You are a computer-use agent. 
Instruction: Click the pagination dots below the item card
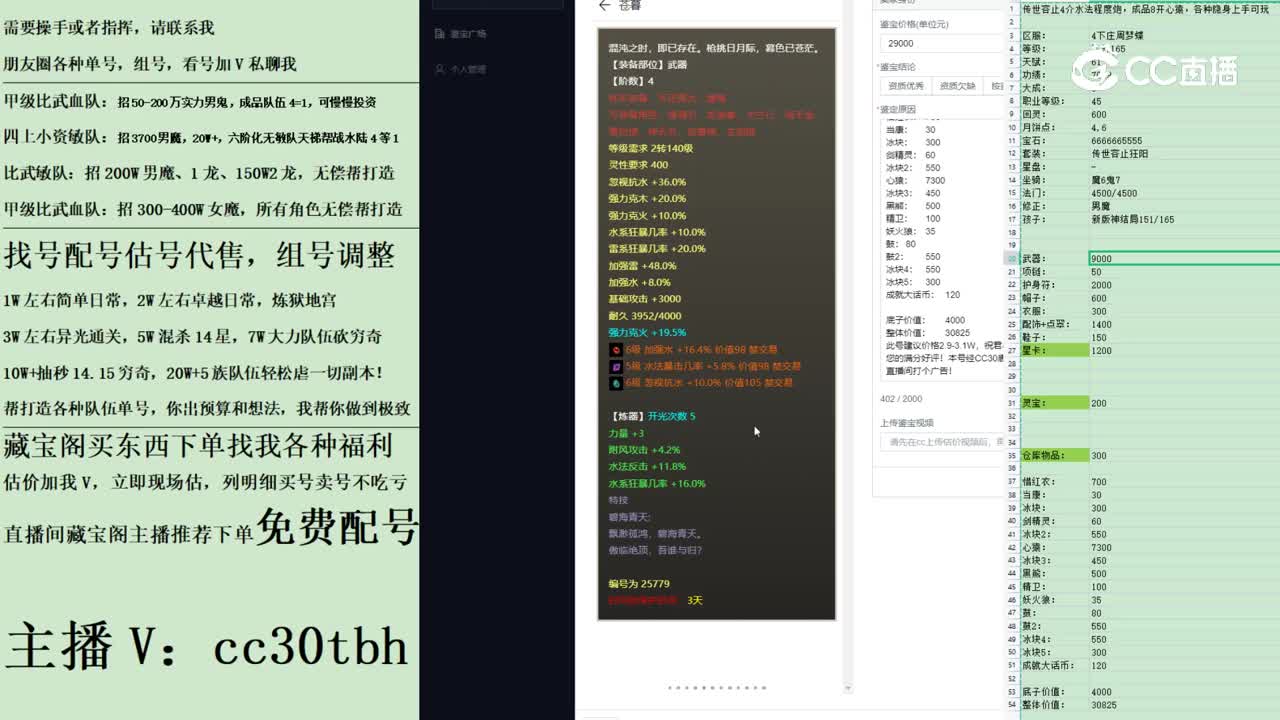717,688
